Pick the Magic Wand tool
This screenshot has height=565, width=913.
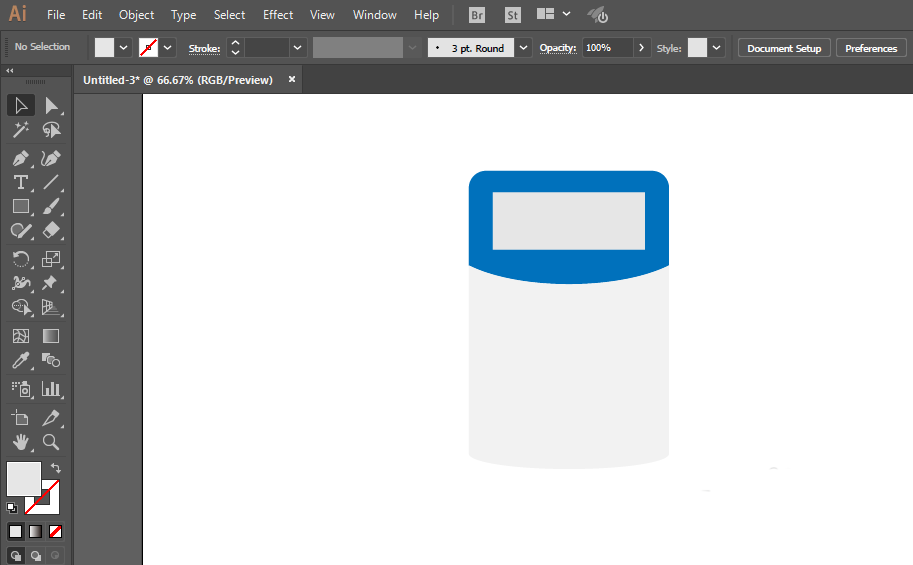[x=20, y=129]
